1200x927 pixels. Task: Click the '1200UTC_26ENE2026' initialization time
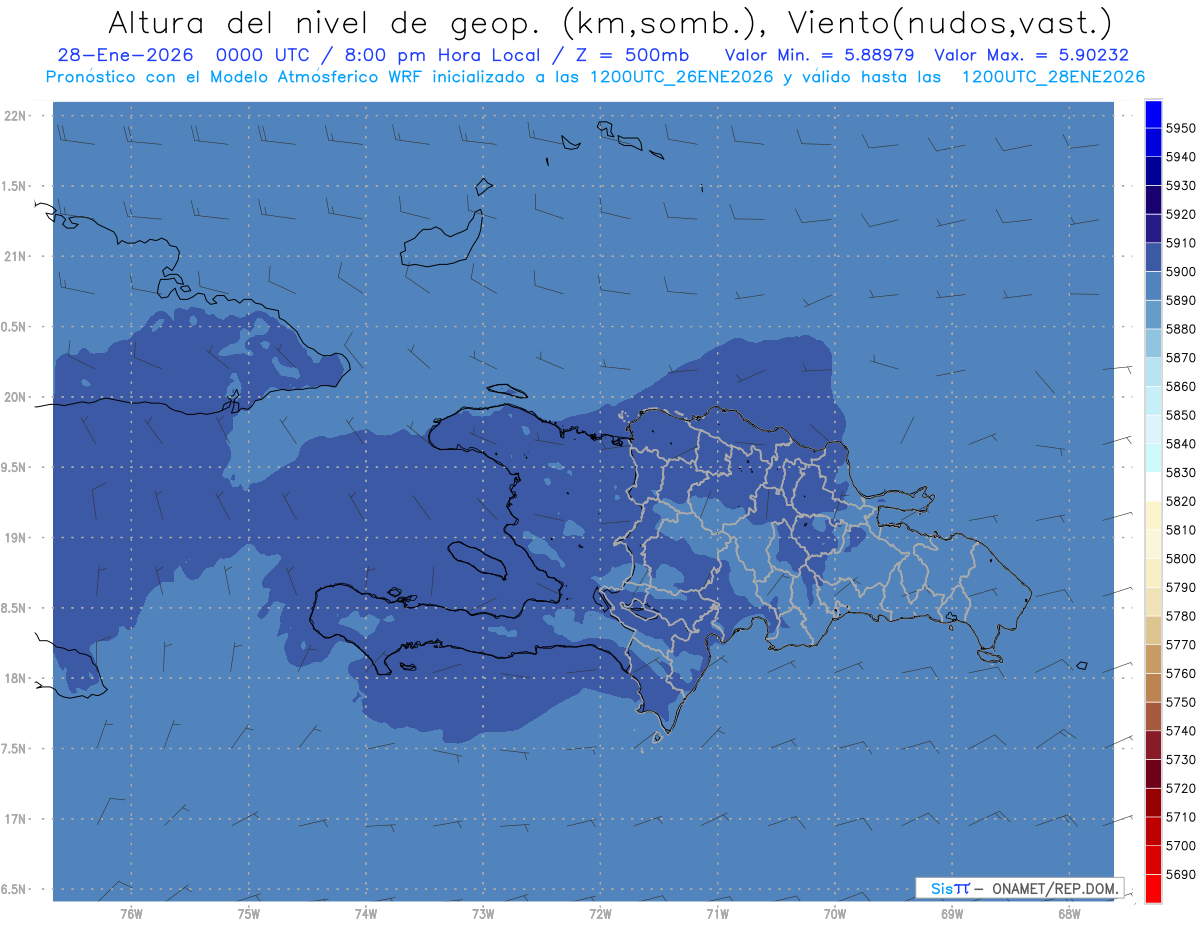click(682, 77)
